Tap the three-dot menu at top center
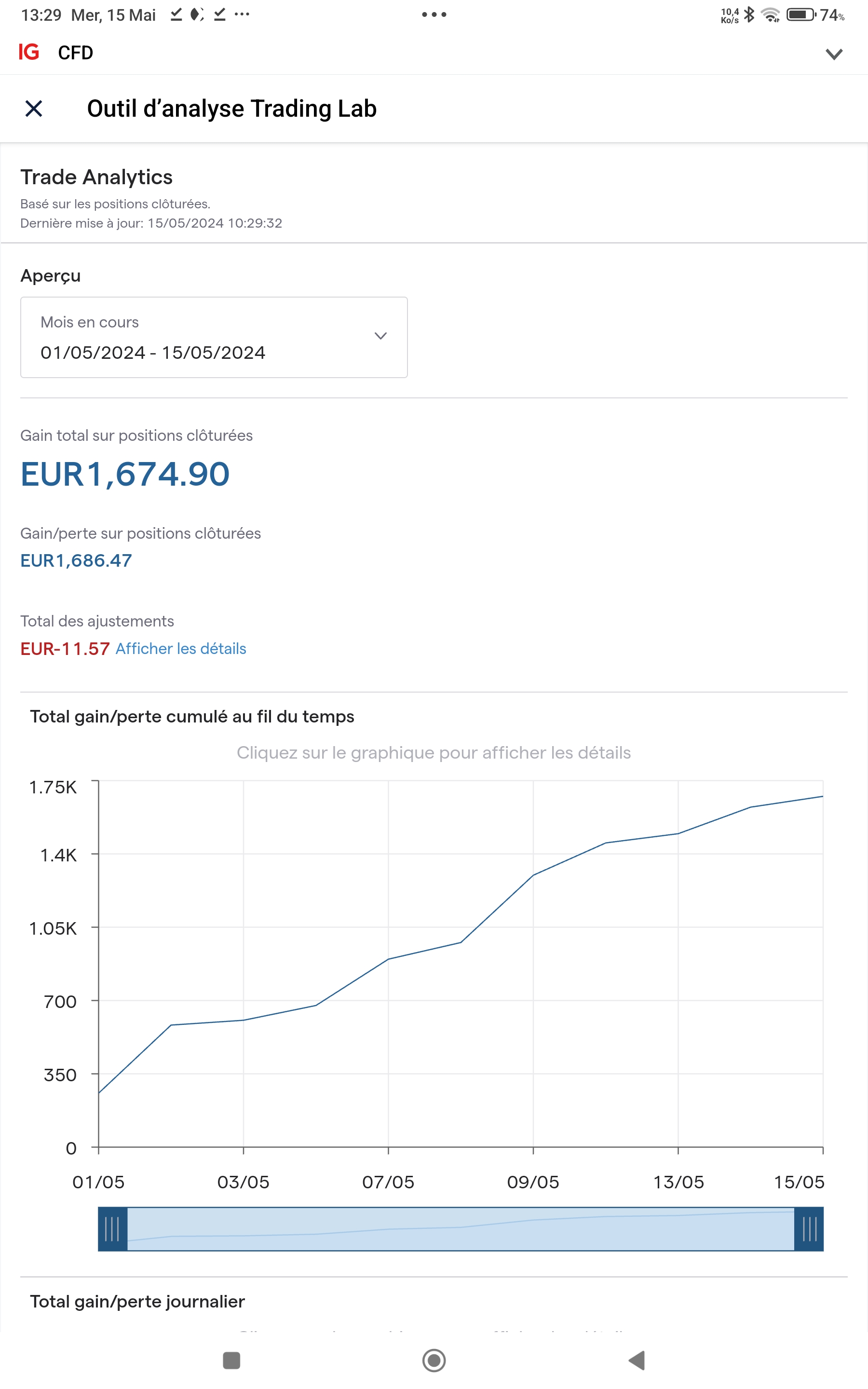 tap(434, 14)
